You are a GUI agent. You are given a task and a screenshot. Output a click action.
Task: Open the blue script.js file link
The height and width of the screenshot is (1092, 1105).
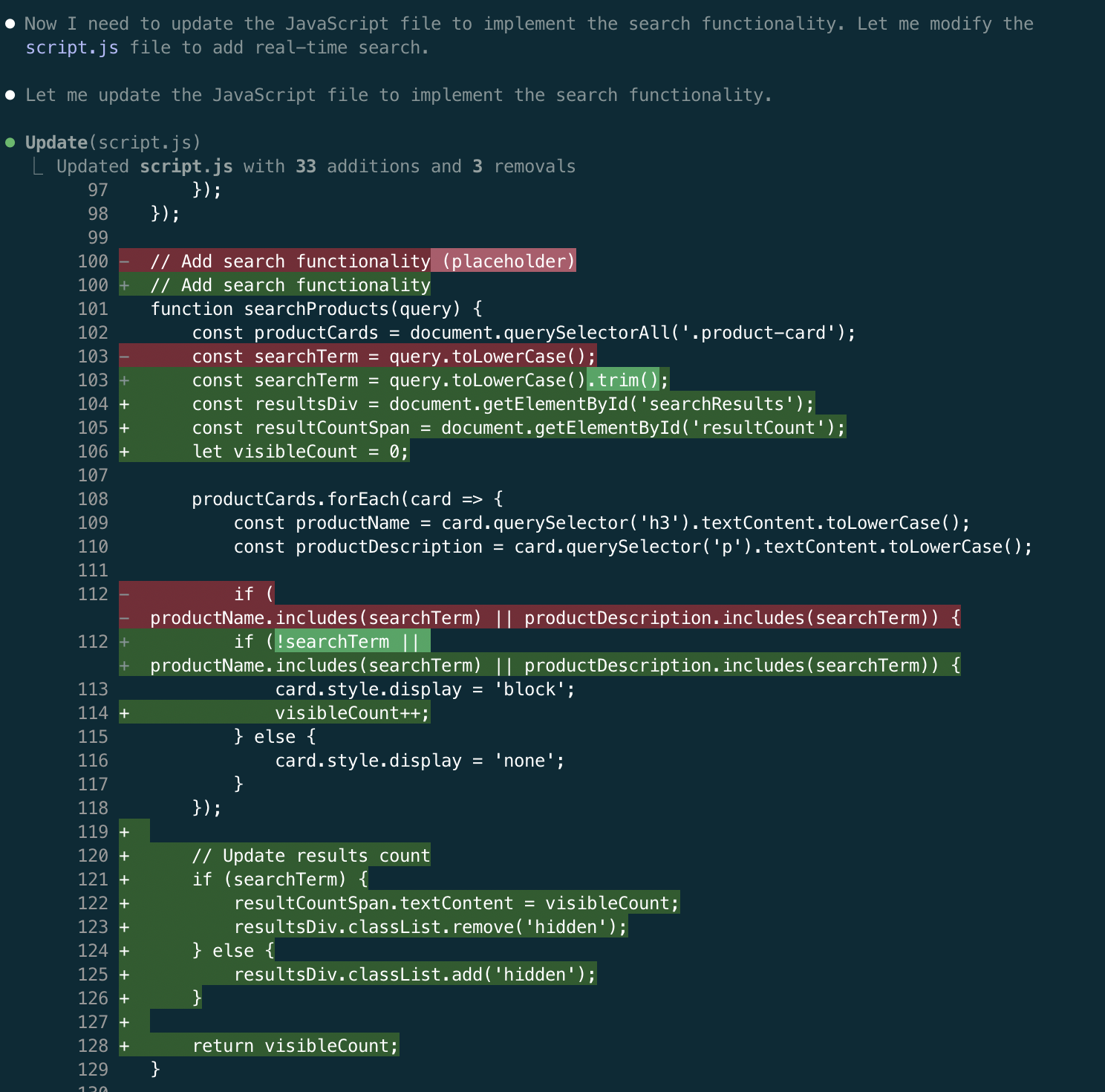tap(71, 48)
